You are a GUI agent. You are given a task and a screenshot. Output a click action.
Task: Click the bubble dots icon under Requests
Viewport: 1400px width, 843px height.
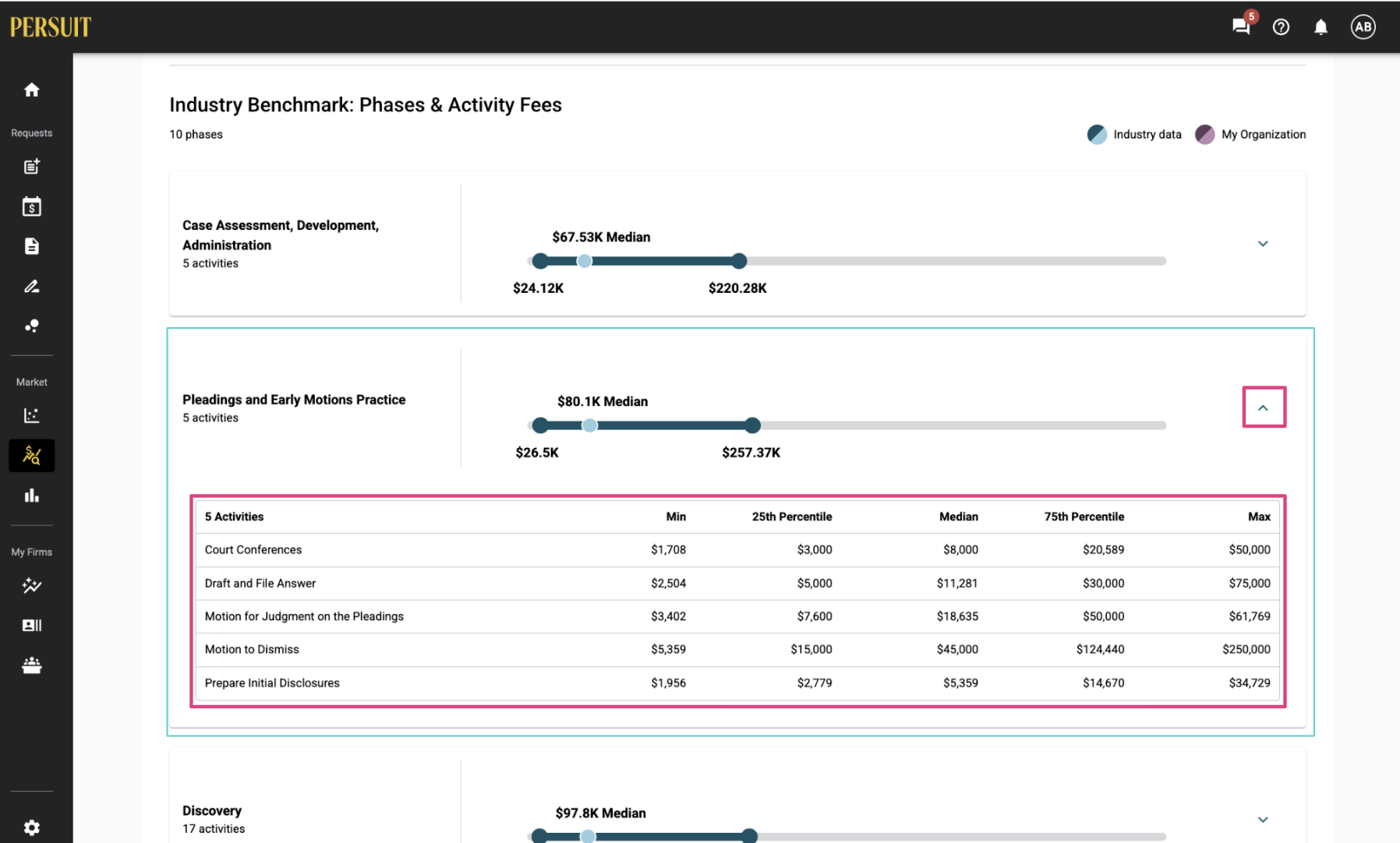pyautogui.click(x=32, y=326)
